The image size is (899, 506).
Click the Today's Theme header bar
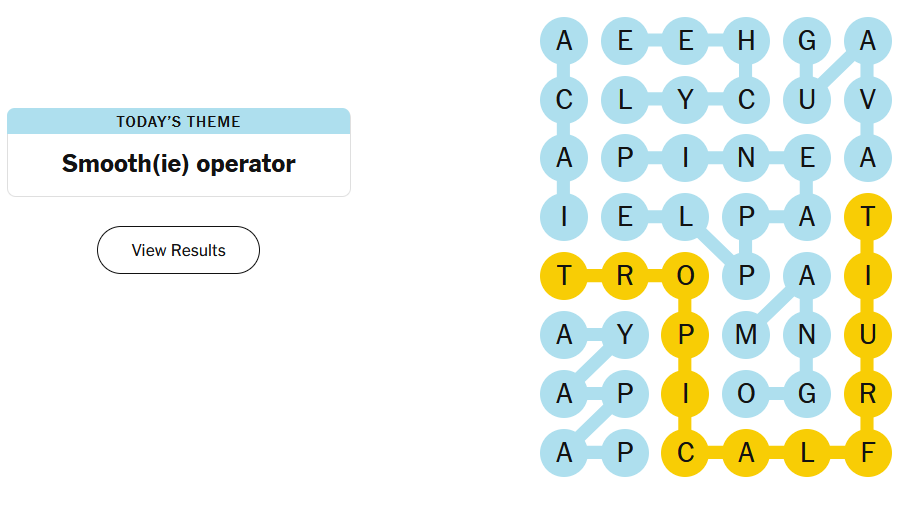click(178, 121)
